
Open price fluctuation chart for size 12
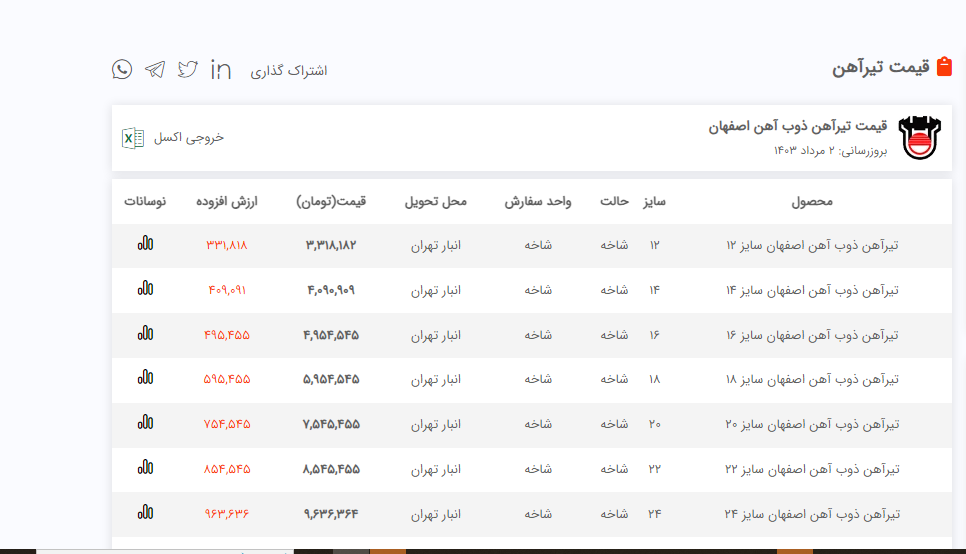click(x=146, y=243)
